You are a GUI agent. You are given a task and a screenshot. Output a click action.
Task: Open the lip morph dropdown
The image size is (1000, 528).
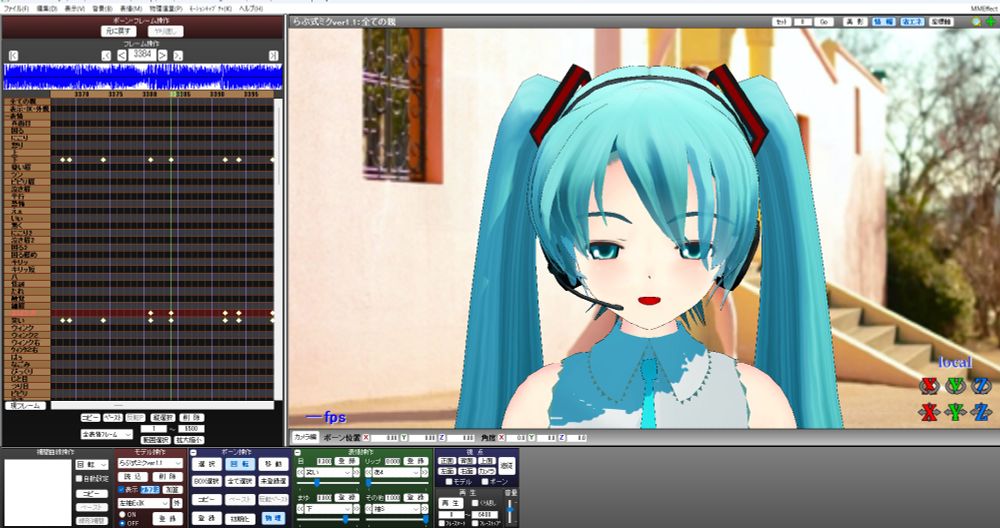(x=397, y=473)
